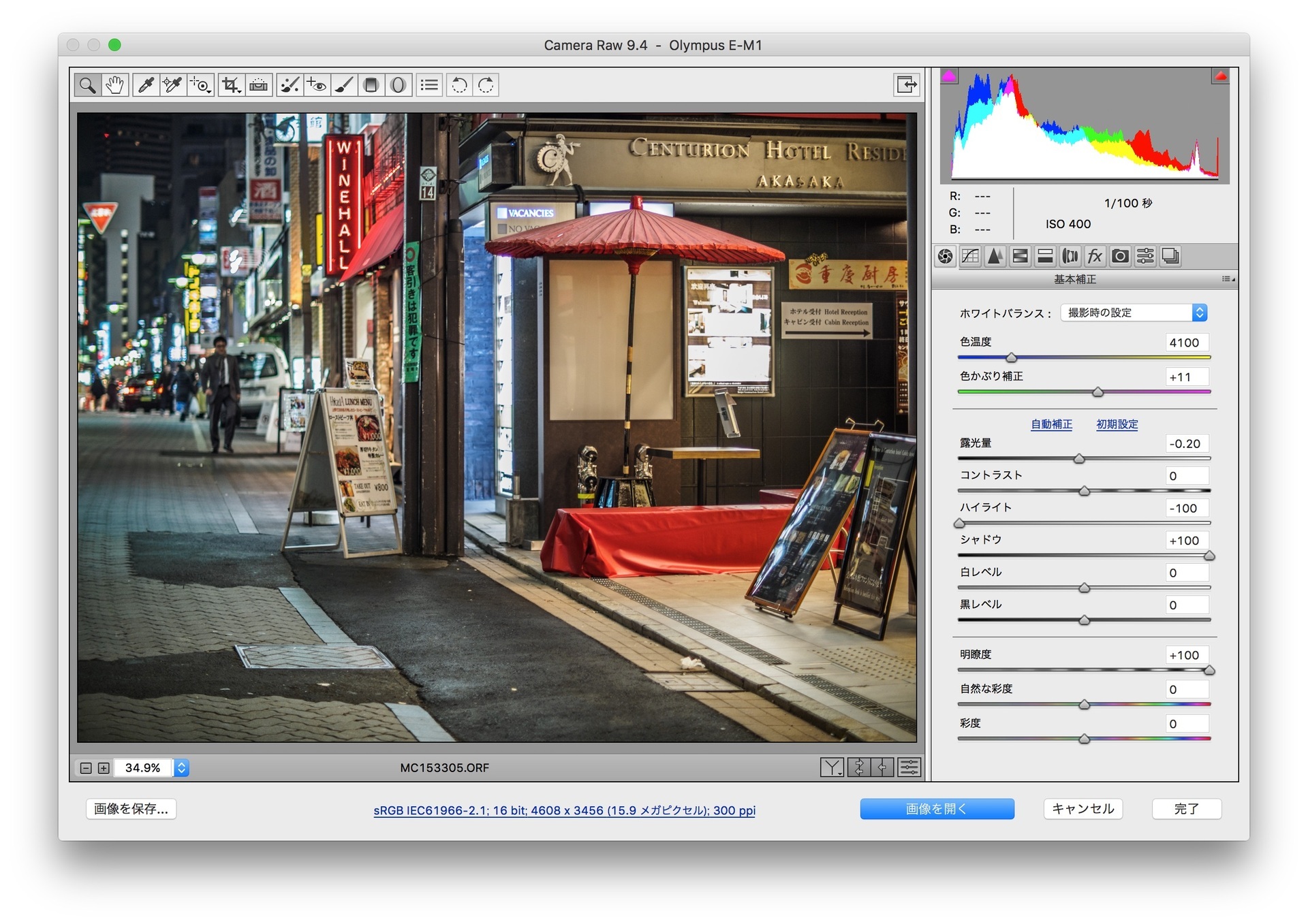Open the zoom level dropdown at 34.9%
The height and width of the screenshot is (924, 1308).
coord(181,768)
